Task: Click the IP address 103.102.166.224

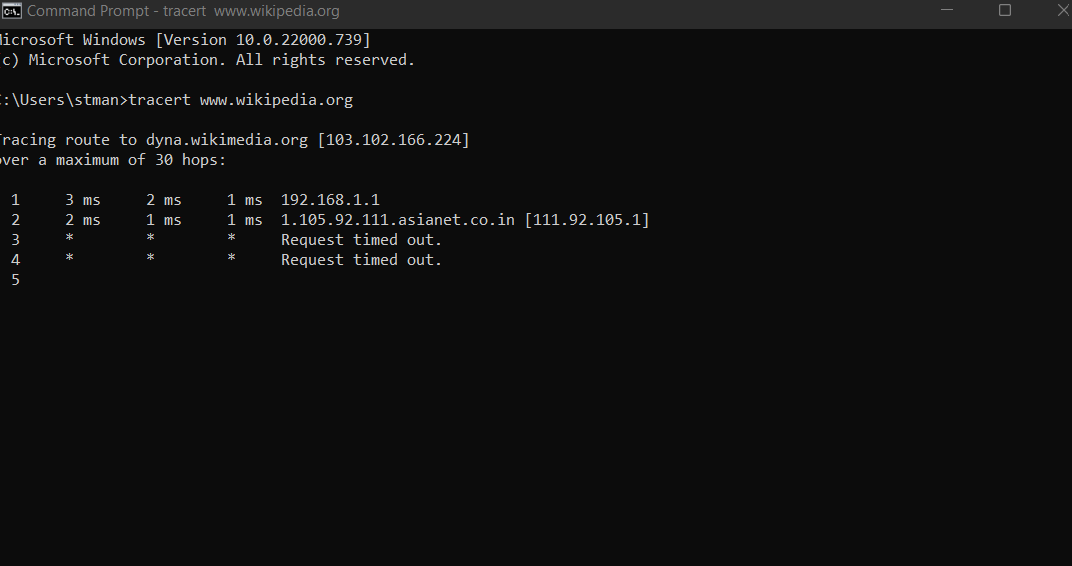Action: (x=394, y=140)
